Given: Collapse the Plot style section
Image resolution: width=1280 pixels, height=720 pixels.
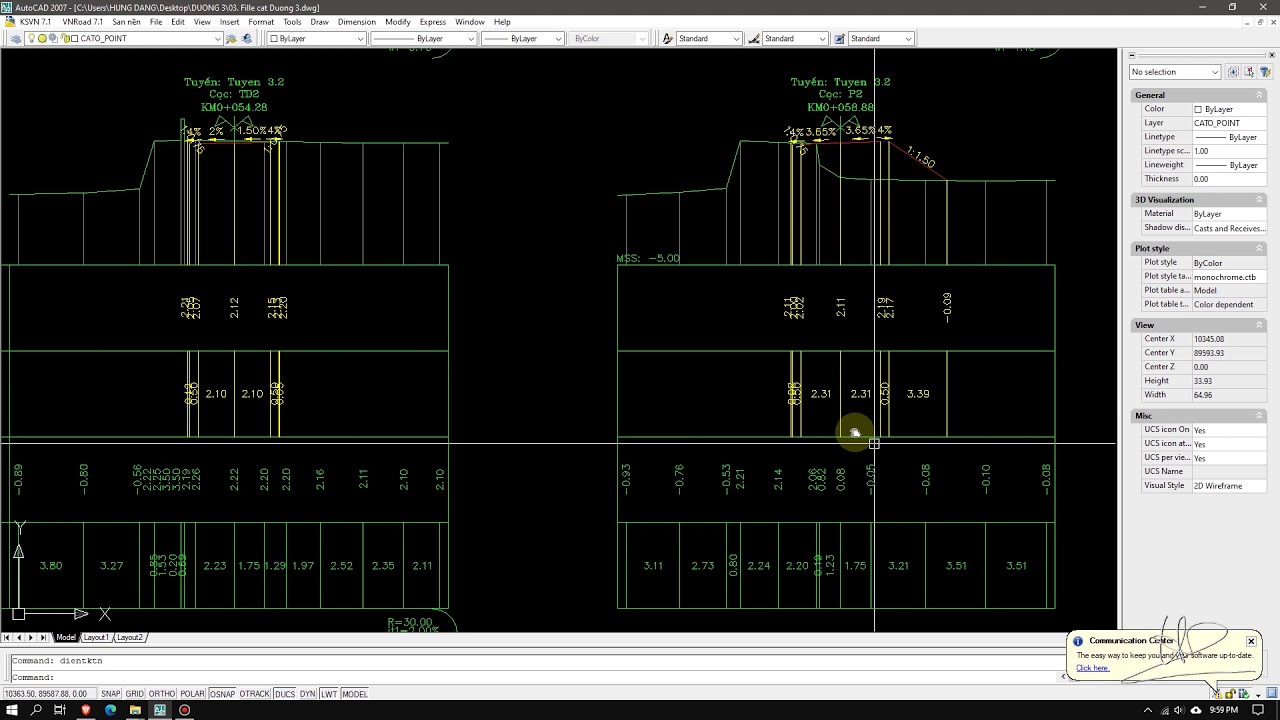Looking at the screenshot, I should (1260, 248).
